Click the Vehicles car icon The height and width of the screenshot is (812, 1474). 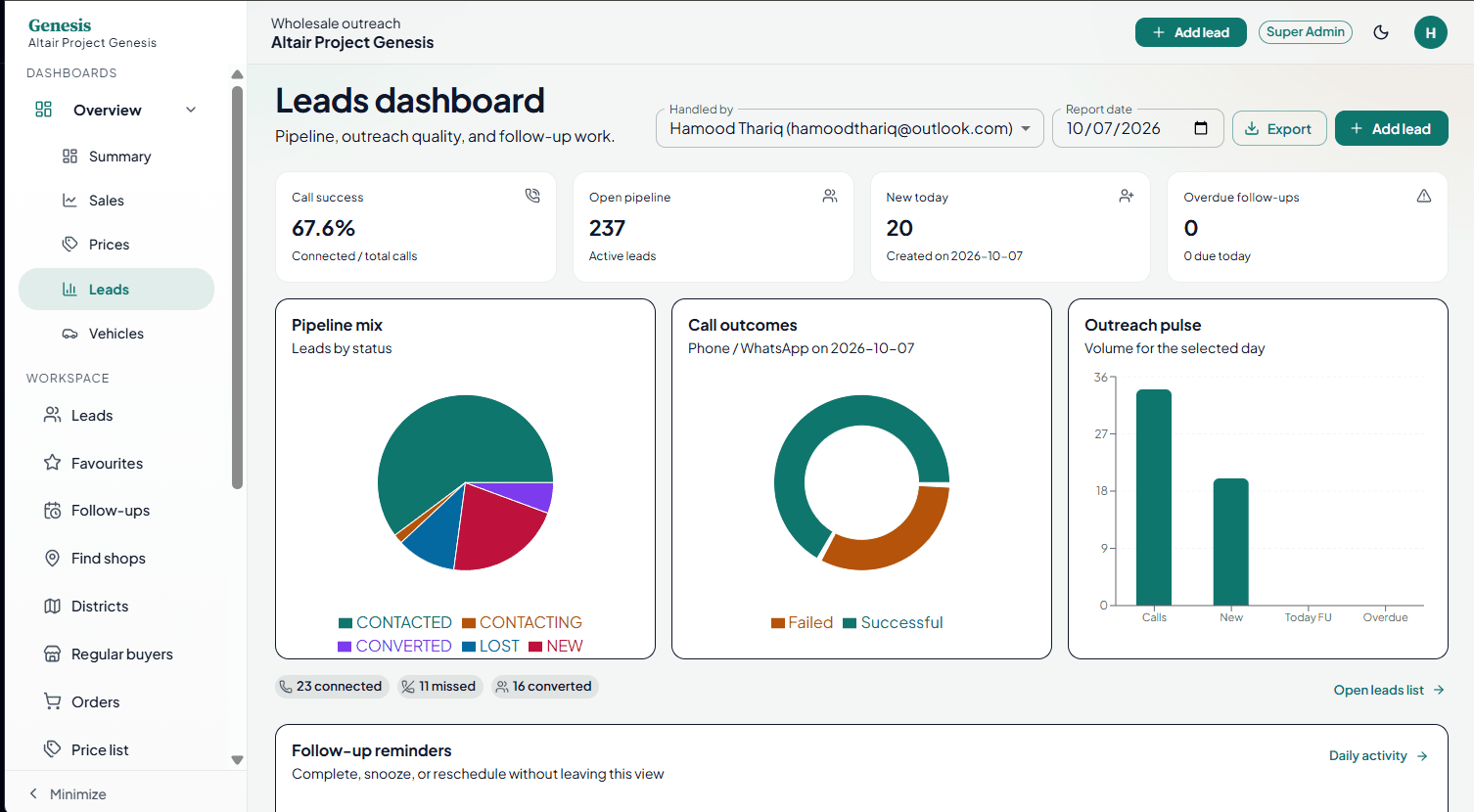click(69, 334)
